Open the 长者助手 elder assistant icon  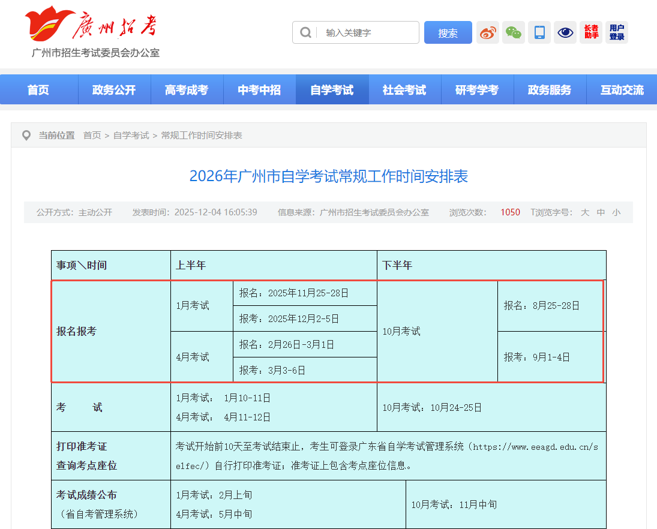tap(591, 33)
